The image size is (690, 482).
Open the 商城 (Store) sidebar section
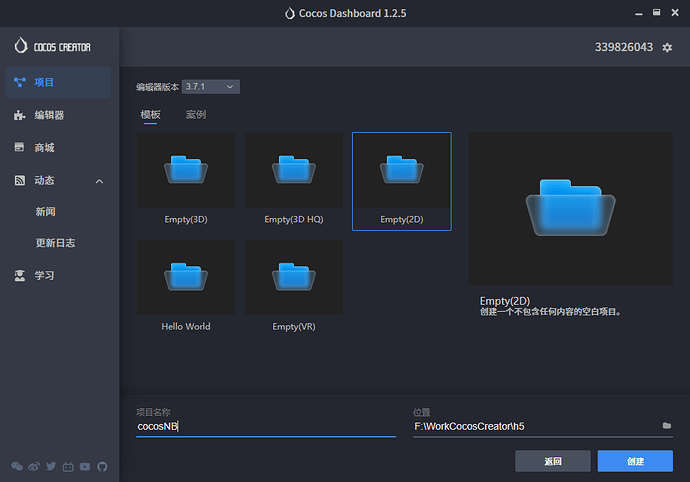click(x=58, y=148)
